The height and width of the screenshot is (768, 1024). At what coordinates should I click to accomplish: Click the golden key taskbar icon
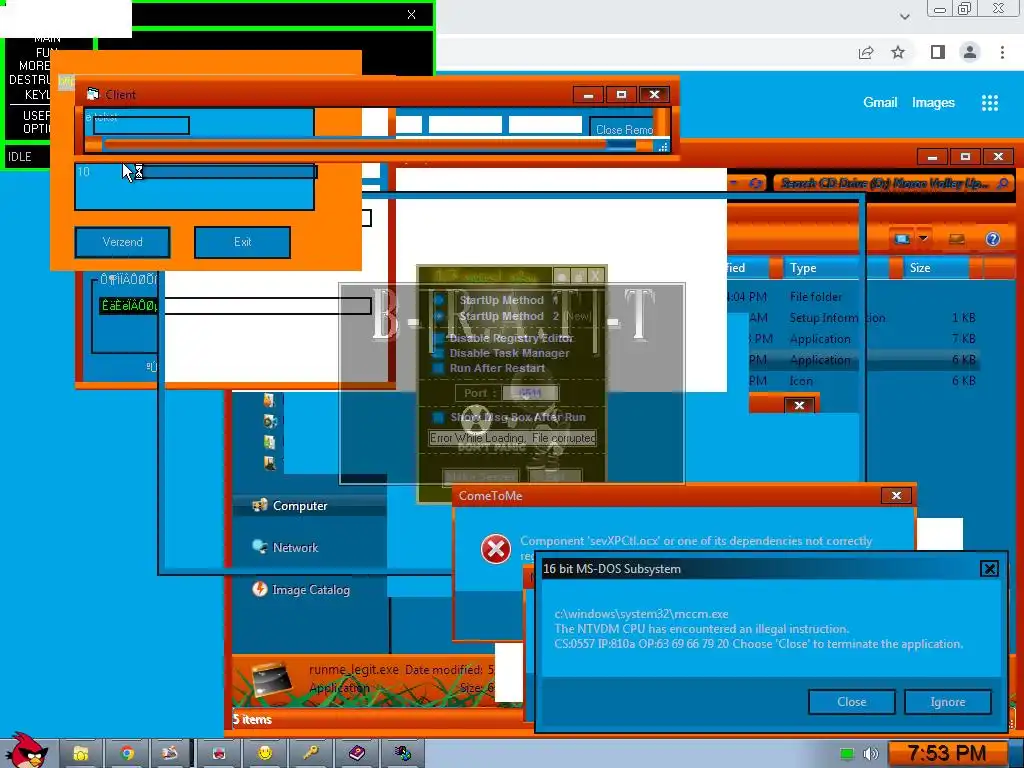click(311, 754)
